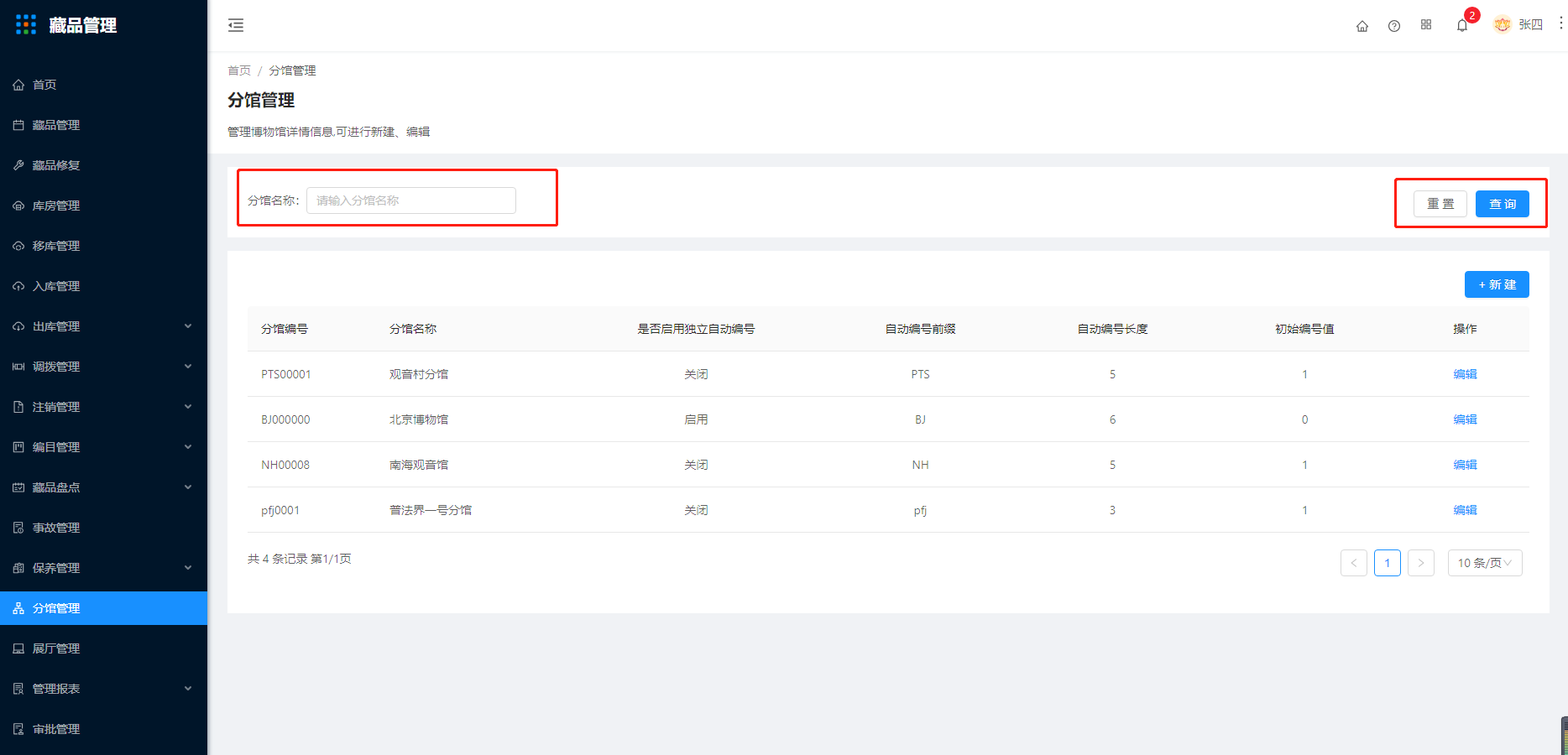
Task: Click the 启用 status in 北京博物馆 row
Action: (x=696, y=419)
